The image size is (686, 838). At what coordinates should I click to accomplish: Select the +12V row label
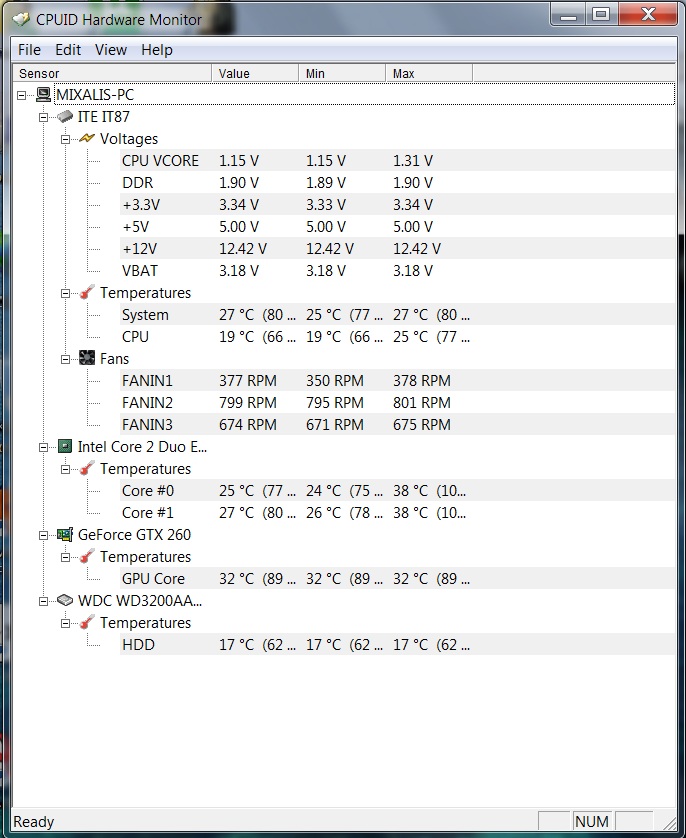click(x=140, y=249)
